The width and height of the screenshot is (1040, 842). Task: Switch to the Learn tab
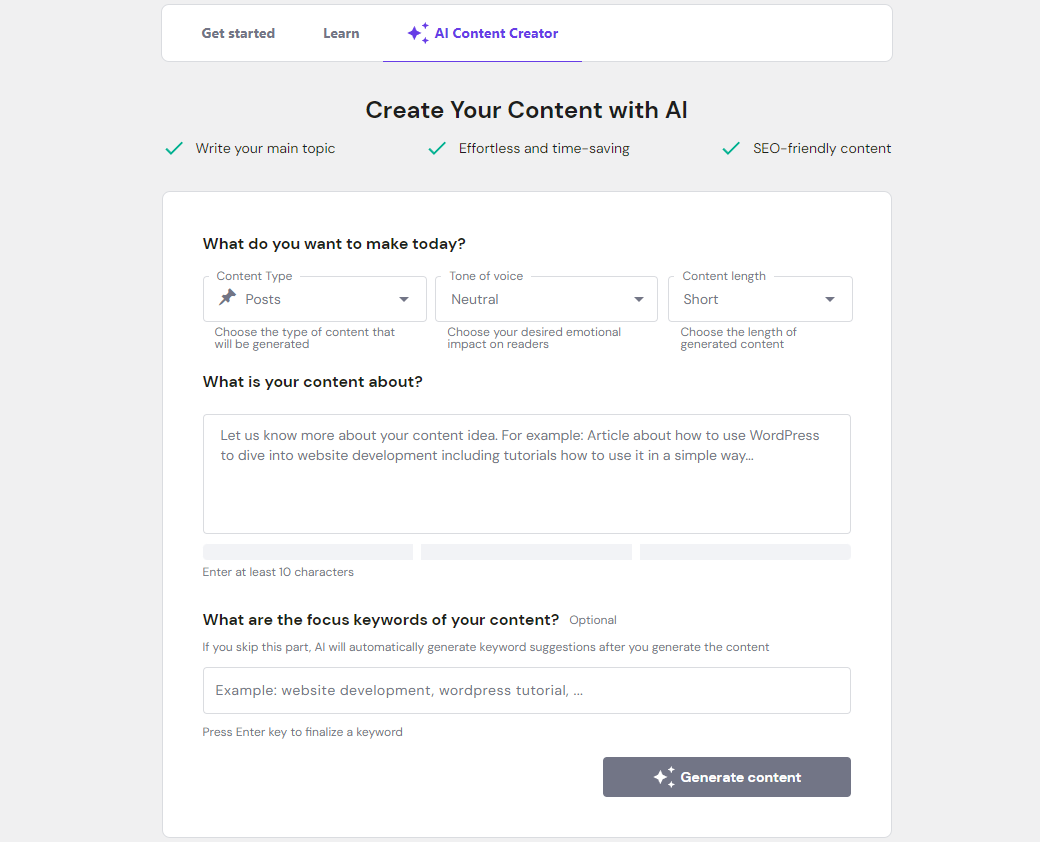(x=341, y=32)
